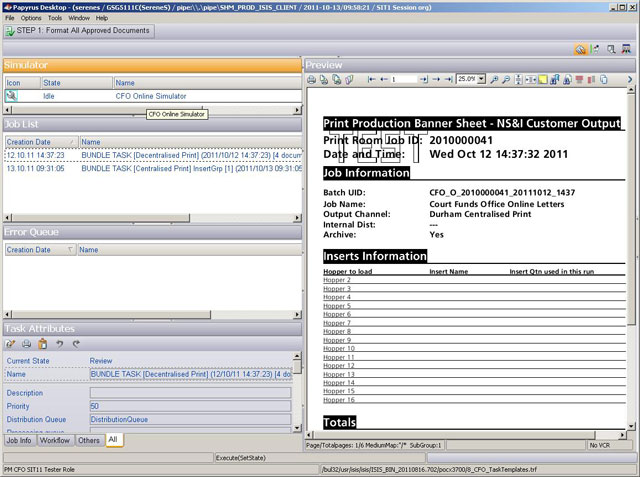Select job dated 12.10.11 14:37:23

pyautogui.click(x=153, y=155)
